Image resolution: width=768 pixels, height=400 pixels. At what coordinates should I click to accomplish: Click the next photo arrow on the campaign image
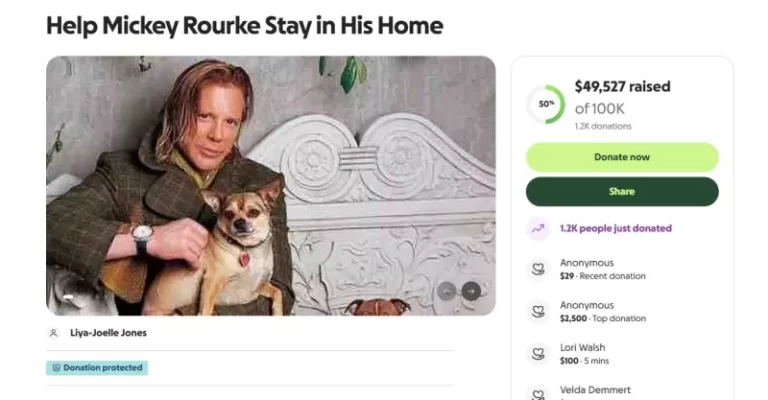coord(471,291)
